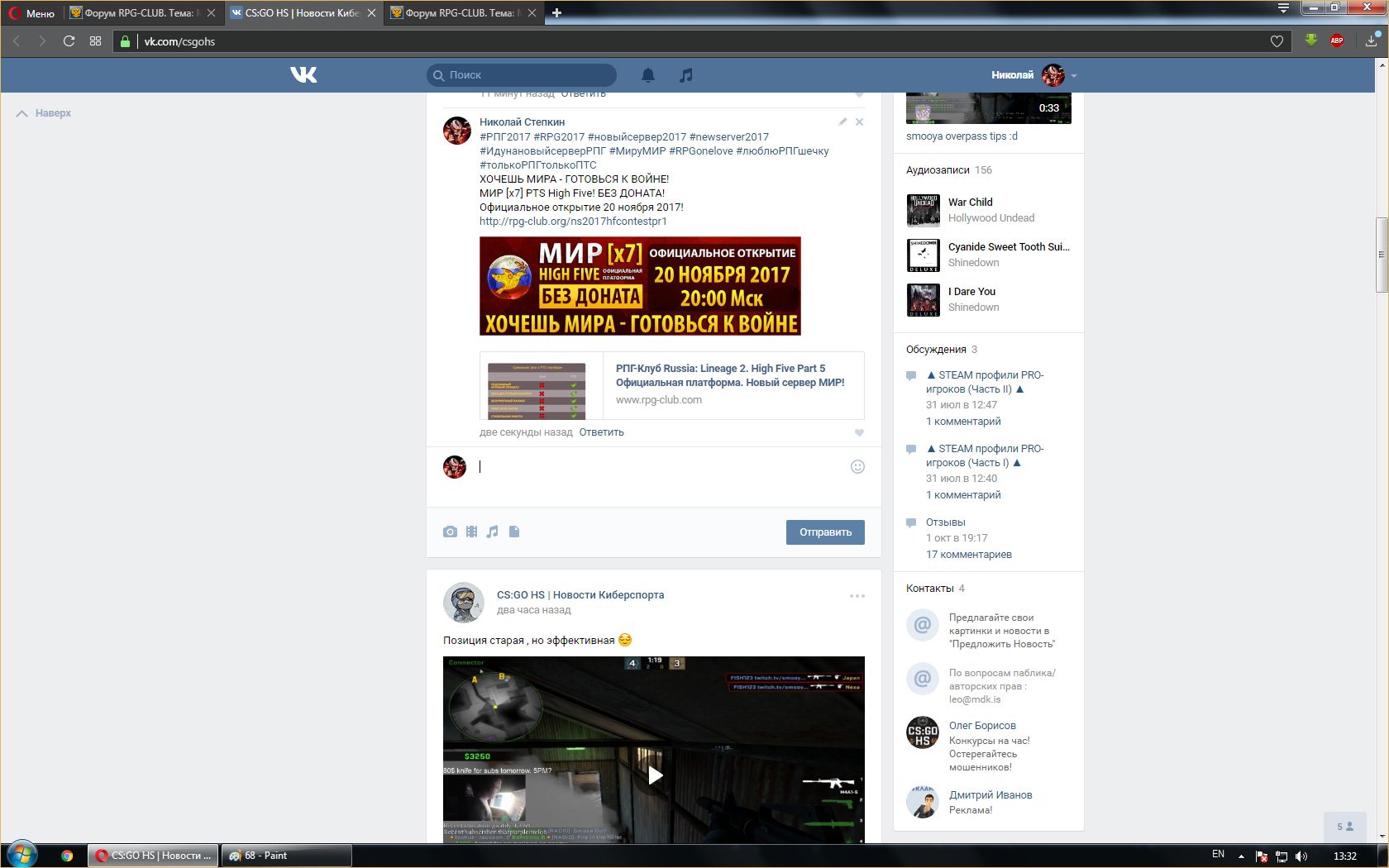Open CS:GO HS | Новости Киберспорта post author
This screenshot has height=868, width=1389.
click(580, 595)
